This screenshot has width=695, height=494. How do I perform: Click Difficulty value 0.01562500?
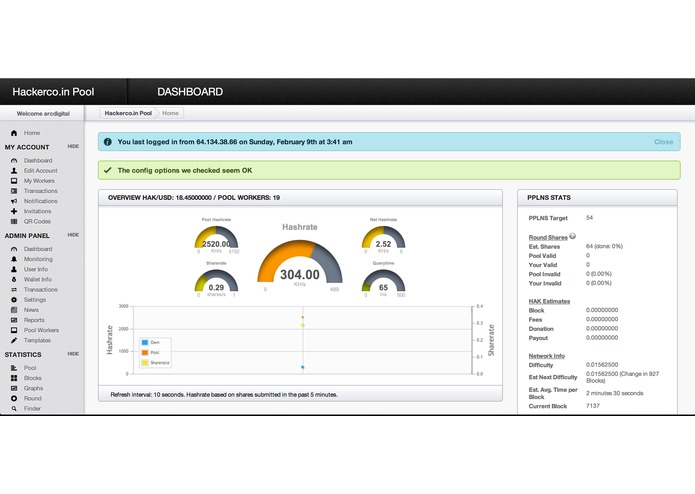(602, 365)
